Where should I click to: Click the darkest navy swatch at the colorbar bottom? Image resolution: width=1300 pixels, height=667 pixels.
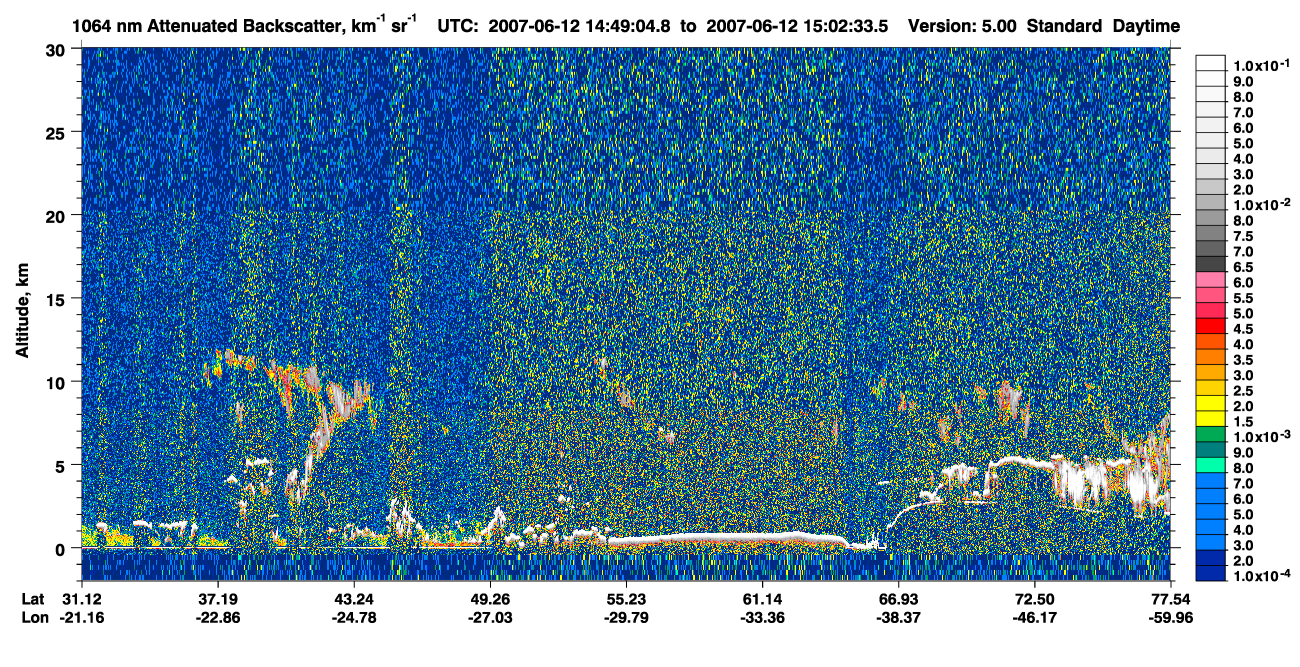(1211, 573)
